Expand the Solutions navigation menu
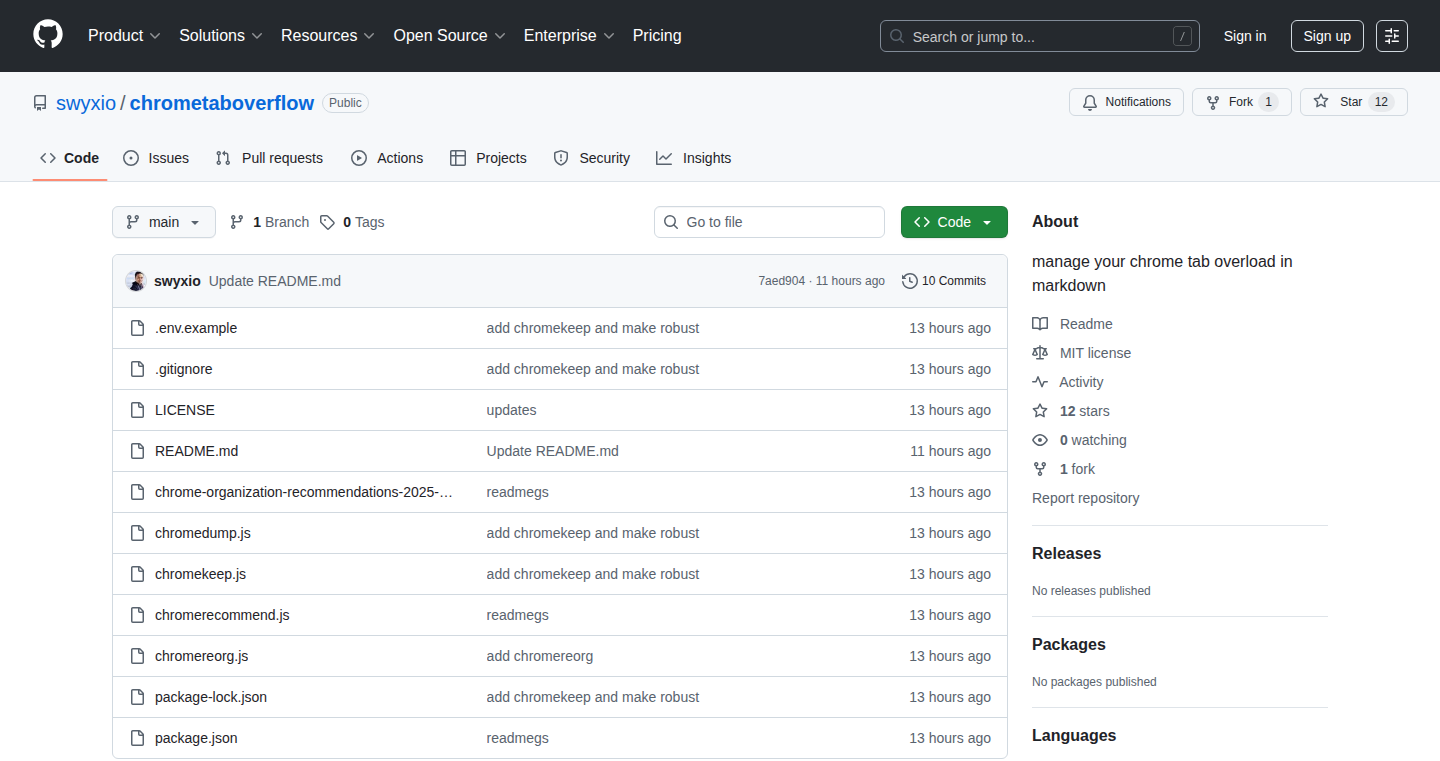Screen dimensions: 1440x761 tap(221, 36)
